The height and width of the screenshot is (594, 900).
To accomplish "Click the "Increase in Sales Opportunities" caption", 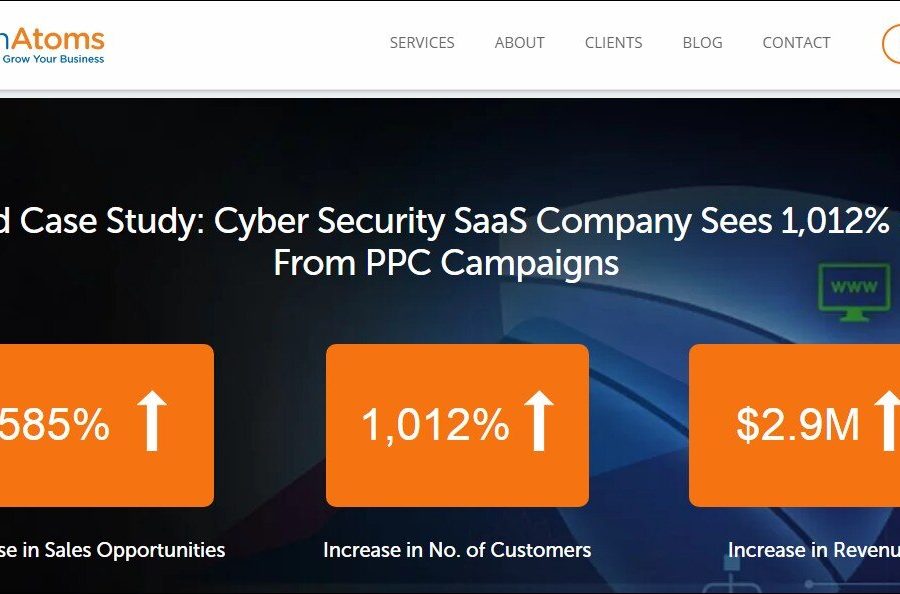I will click(112, 550).
